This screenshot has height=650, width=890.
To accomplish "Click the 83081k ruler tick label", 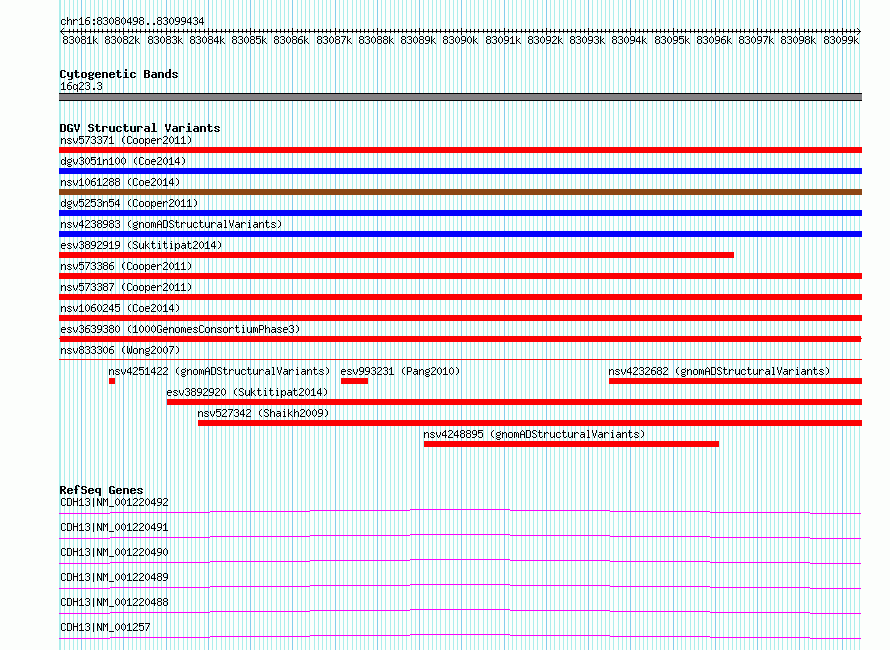I will [80, 40].
